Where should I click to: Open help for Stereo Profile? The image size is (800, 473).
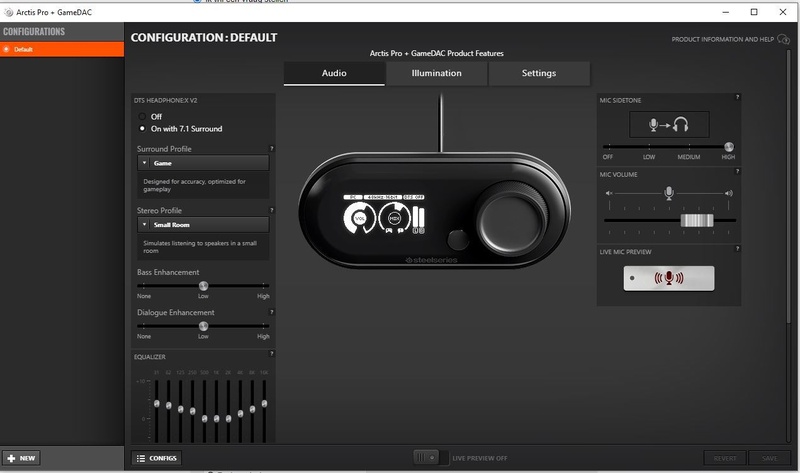271,210
